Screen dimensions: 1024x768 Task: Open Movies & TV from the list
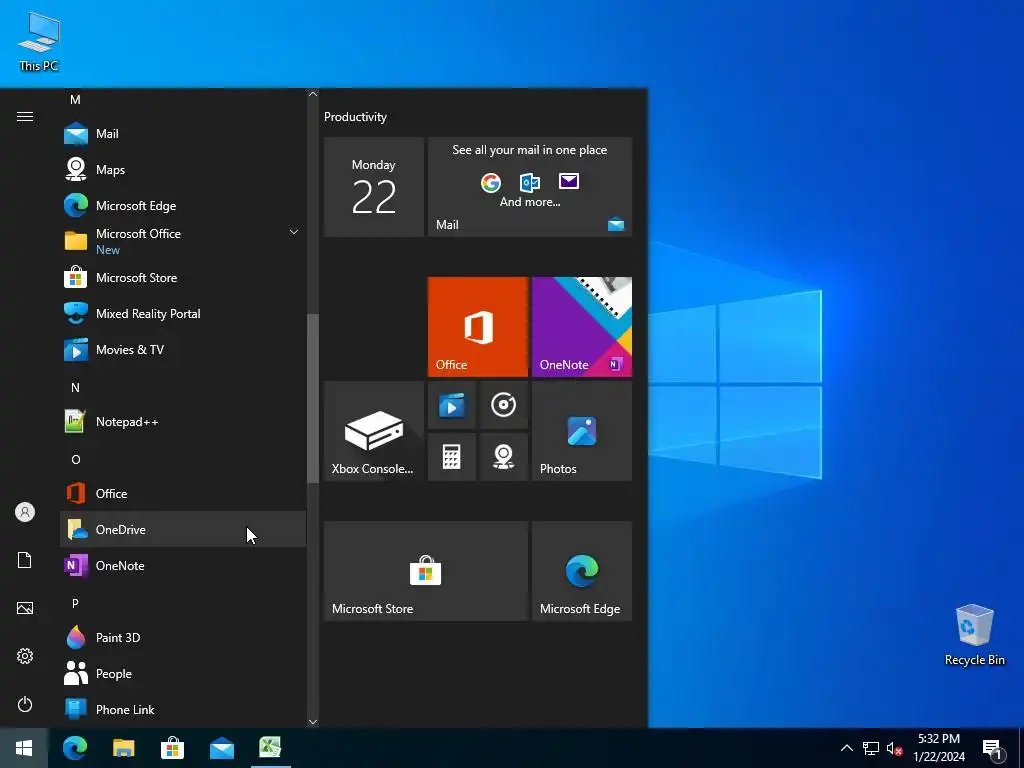click(x=183, y=349)
